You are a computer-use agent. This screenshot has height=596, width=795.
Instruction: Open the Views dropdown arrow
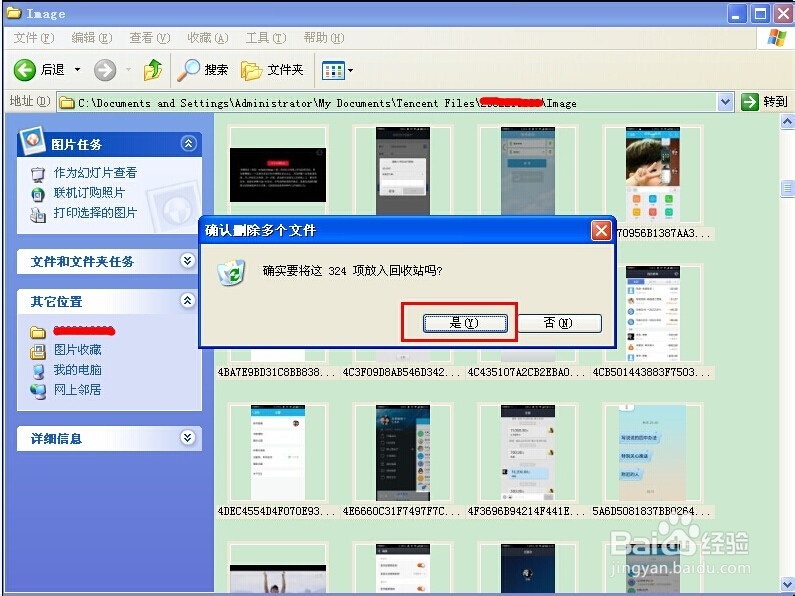tap(350, 70)
